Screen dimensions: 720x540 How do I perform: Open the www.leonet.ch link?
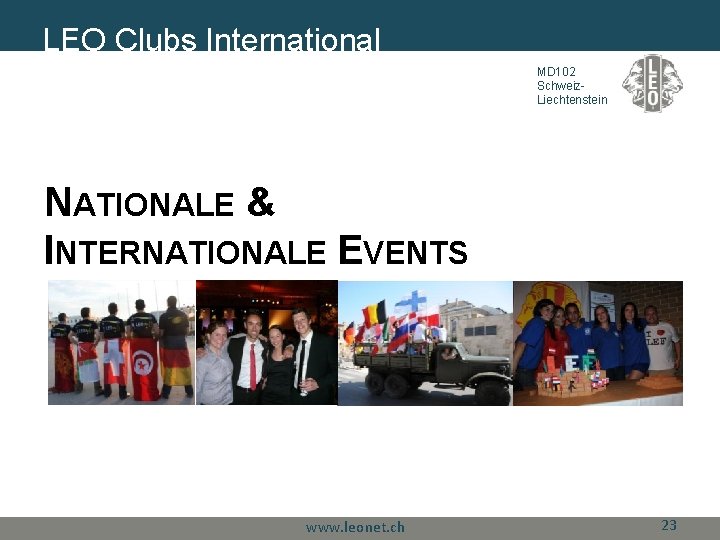point(355,527)
